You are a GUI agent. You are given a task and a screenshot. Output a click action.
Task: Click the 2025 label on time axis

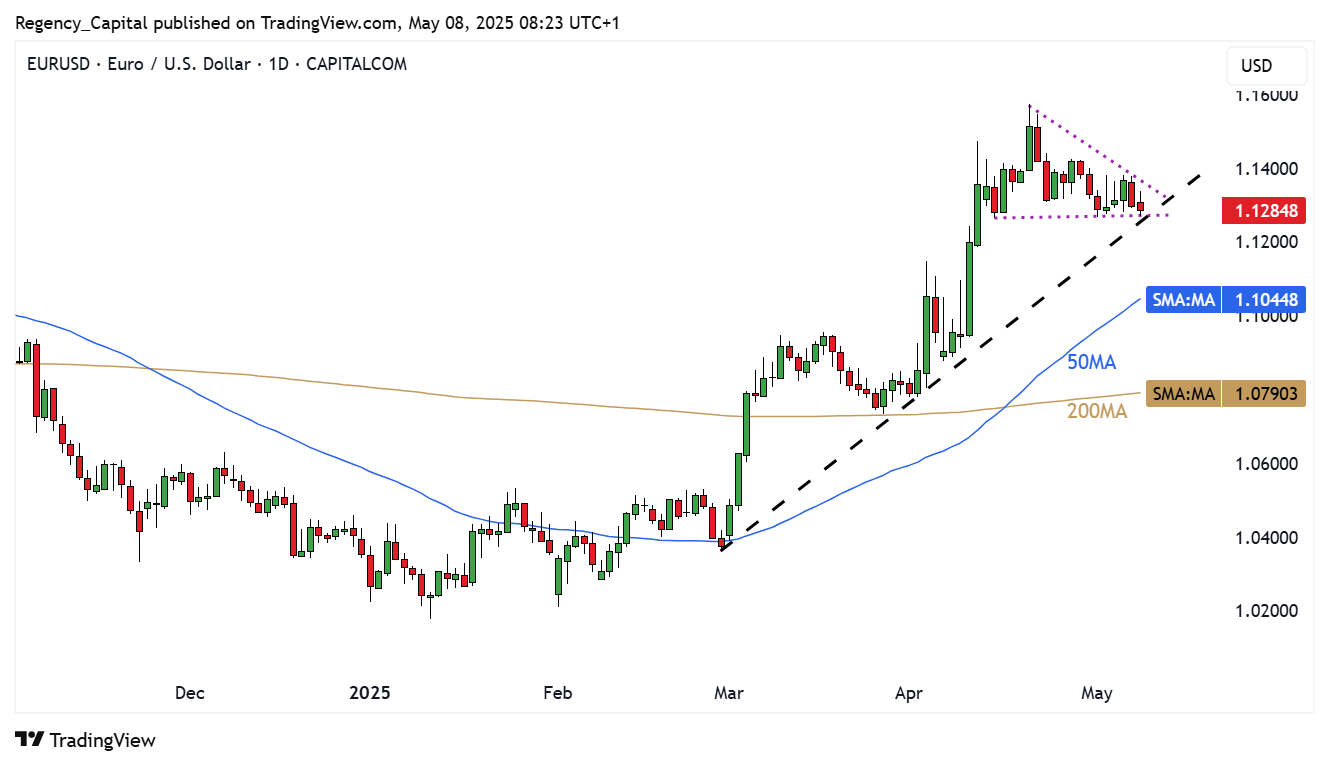pos(369,692)
